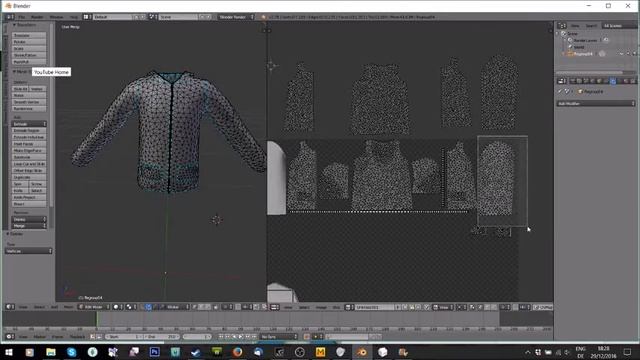Open the outliner Search menu
The width and height of the screenshot is (640, 360).
pyautogui.click(x=591, y=26)
